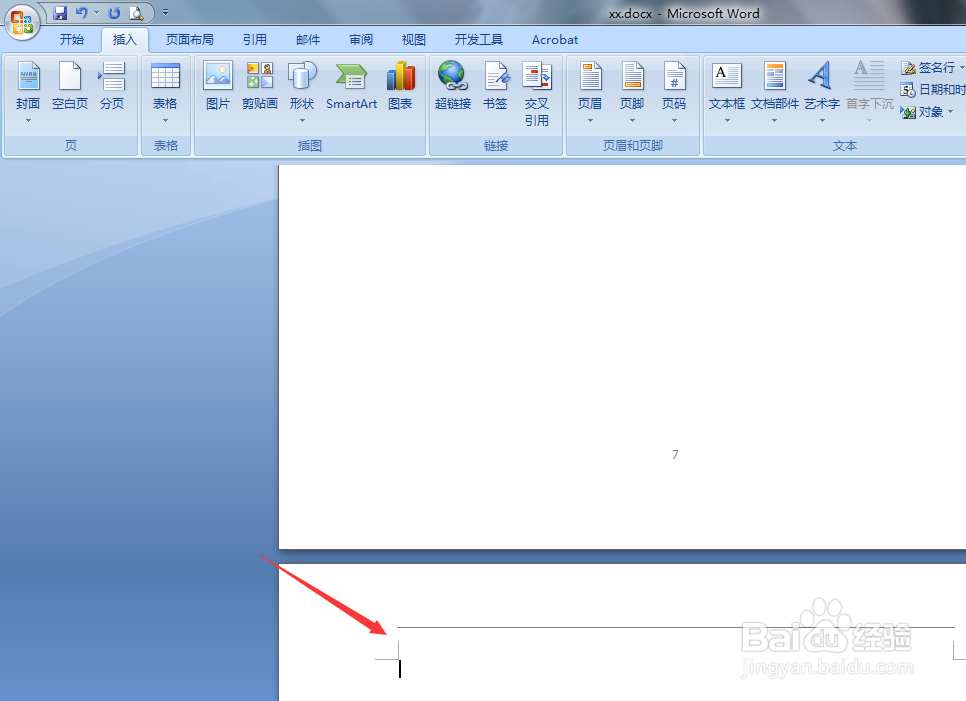Open the 页码 page number menu
This screenshot has width=966, height=701.
click(x=673, y=92)
